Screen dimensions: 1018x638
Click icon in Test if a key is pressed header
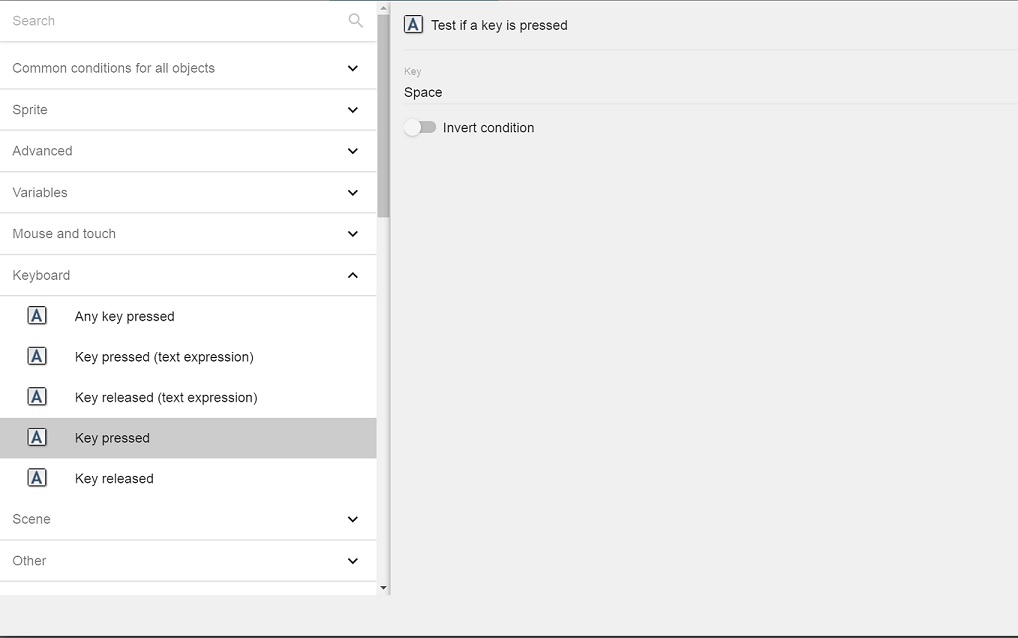click(413, 25)
